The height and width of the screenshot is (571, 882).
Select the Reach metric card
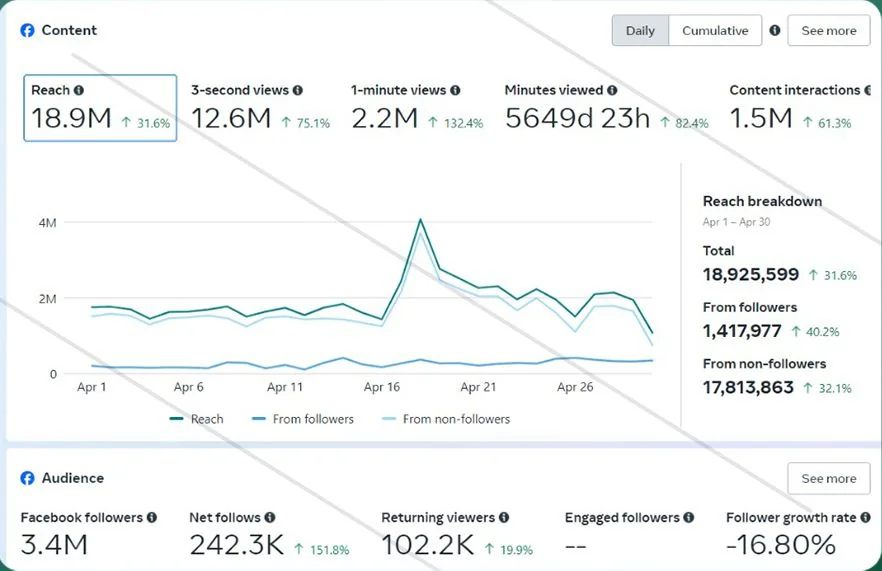coord(100,108)
